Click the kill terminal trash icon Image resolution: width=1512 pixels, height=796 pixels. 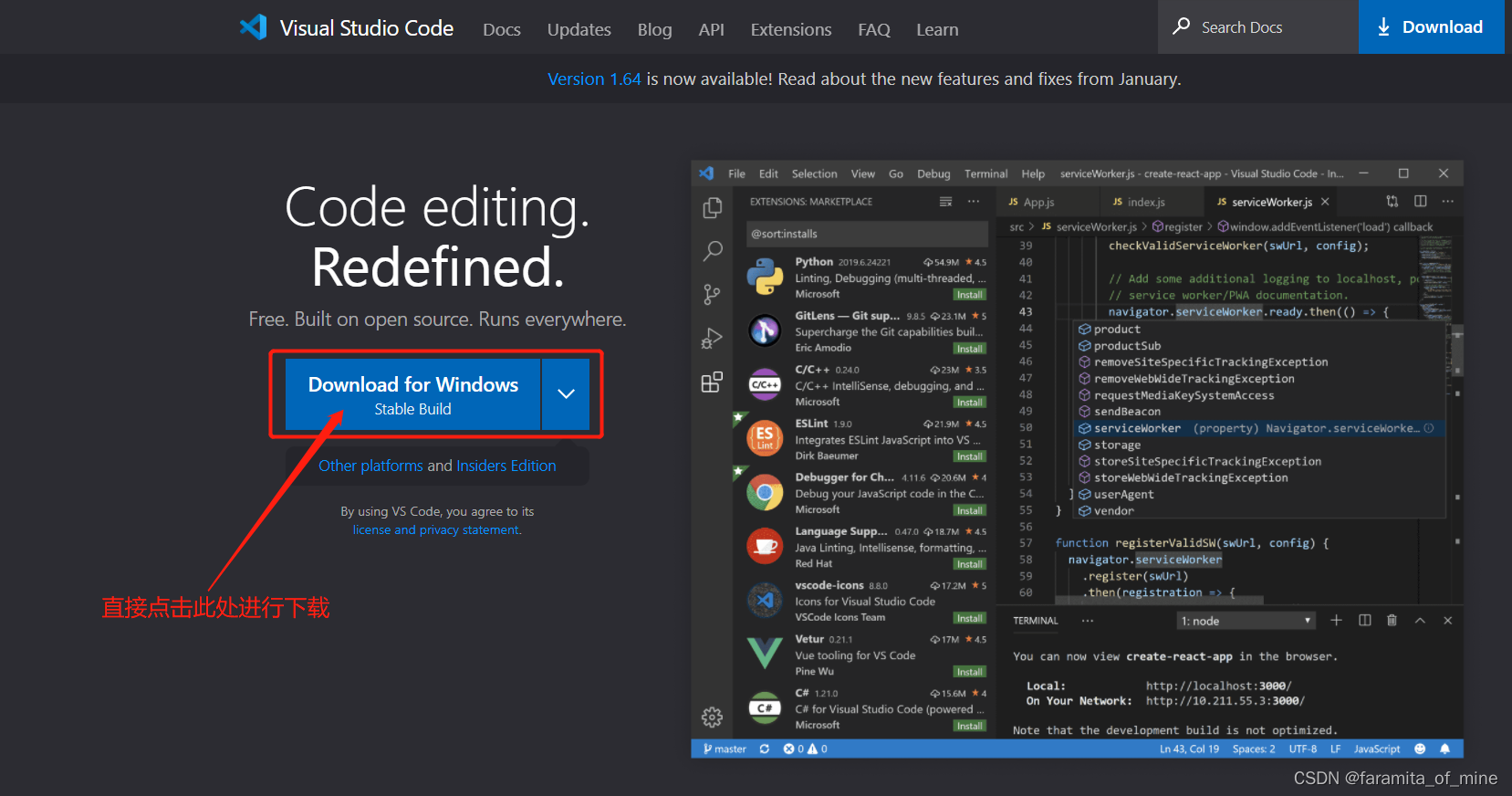1392,621
